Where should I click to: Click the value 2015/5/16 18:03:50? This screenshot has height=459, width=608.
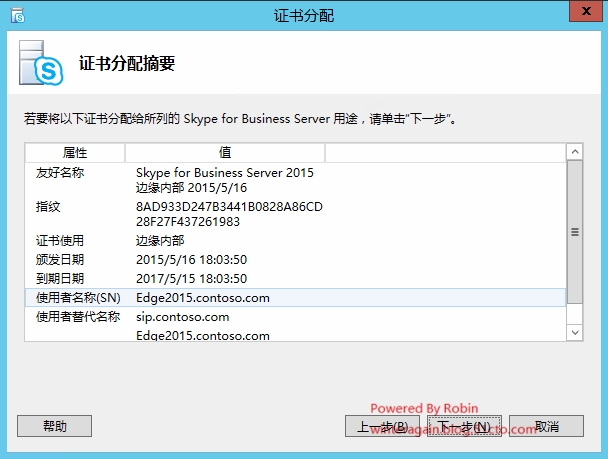(192, 259)
